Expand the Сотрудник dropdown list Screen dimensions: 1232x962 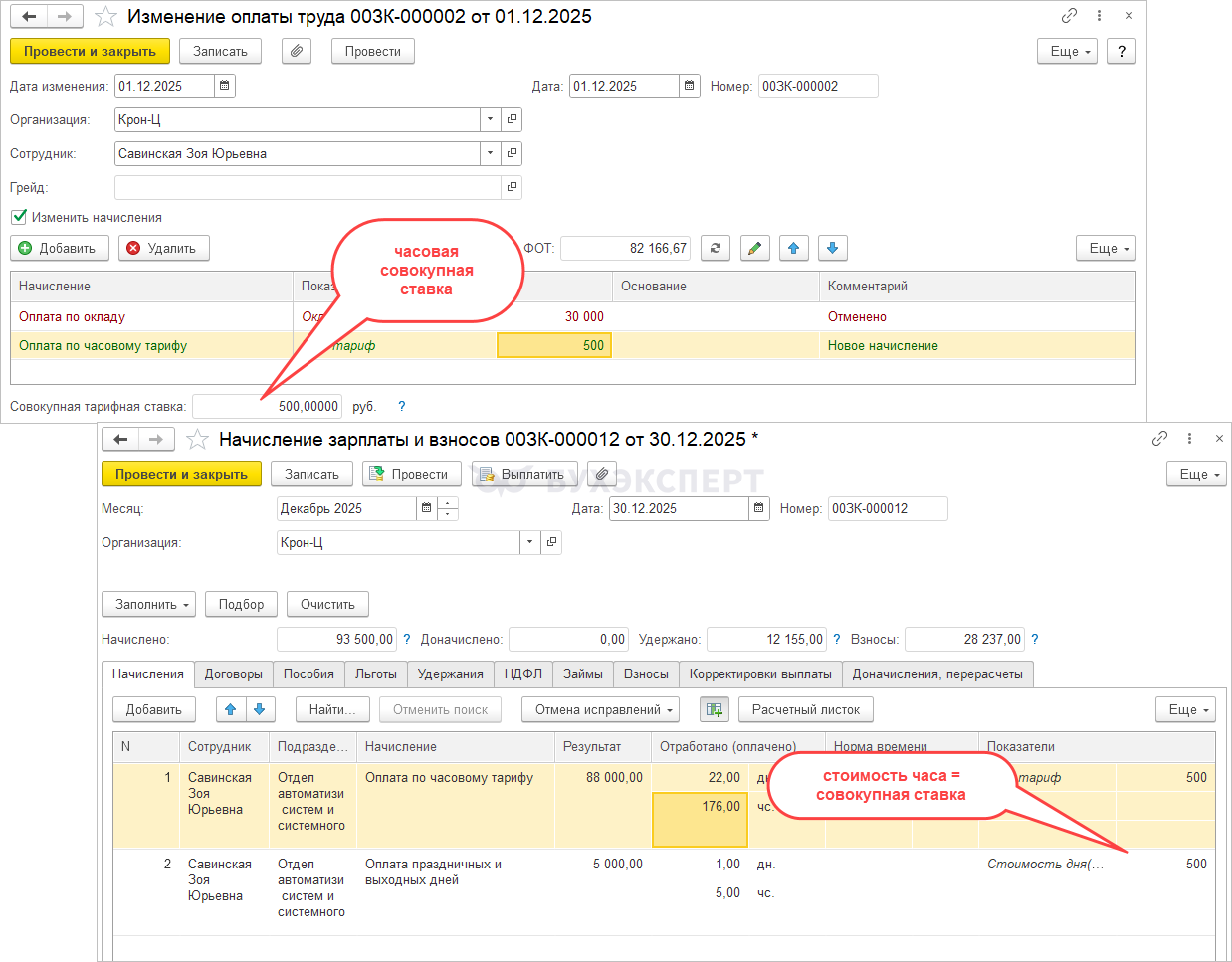coord(490,153)
